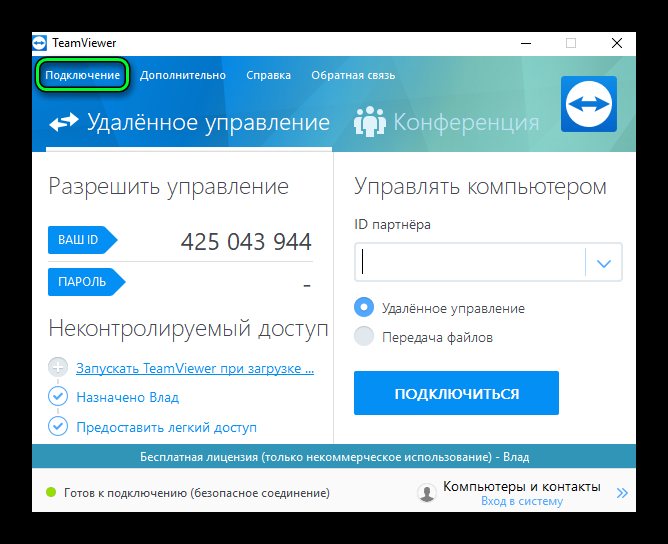Open the Справка menu

coord(268,75)
